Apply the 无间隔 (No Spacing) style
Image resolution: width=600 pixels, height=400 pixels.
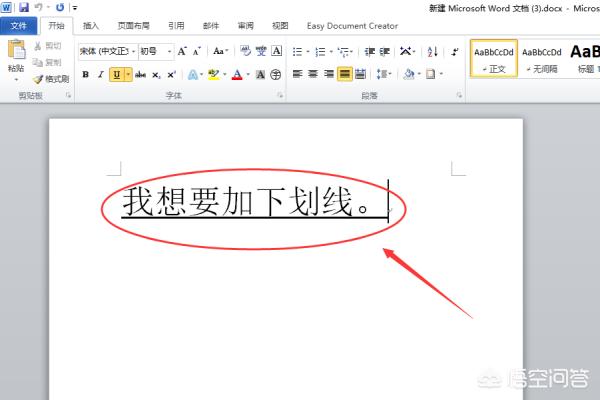tap(541, 59)
